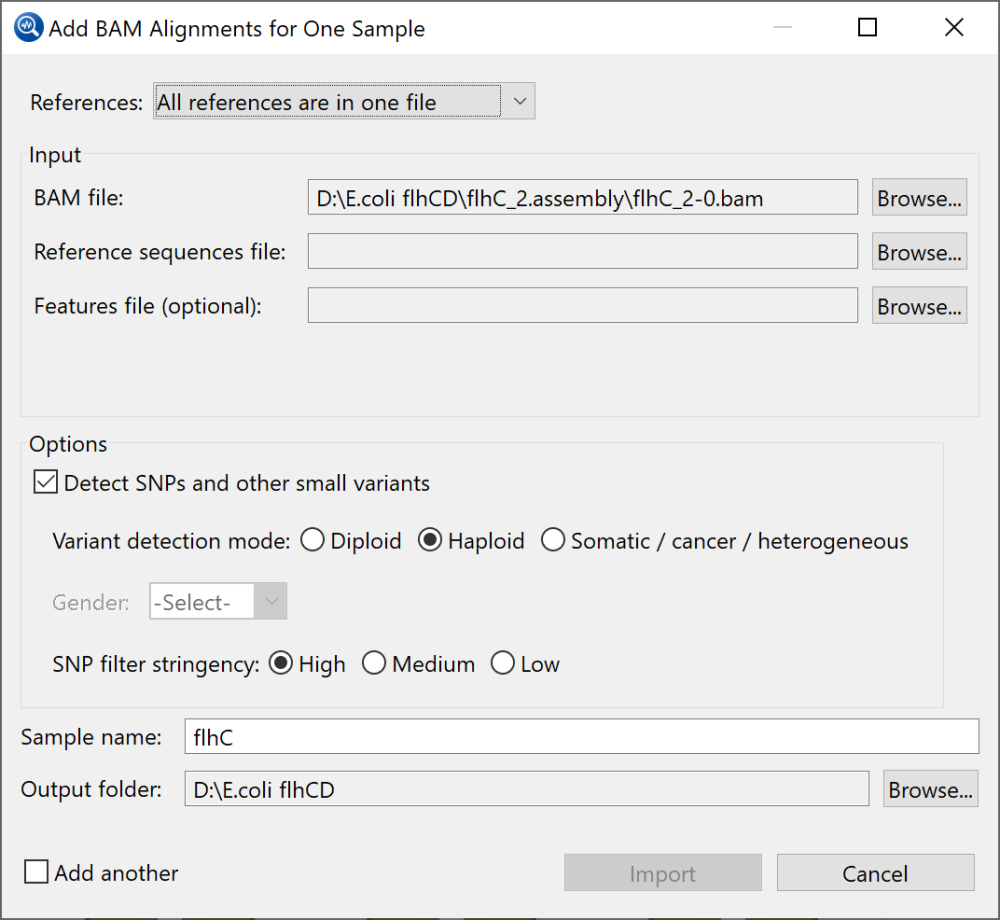Browse for a BAM file
Screen dimensions: 1000x920
[x=918, y=197]
